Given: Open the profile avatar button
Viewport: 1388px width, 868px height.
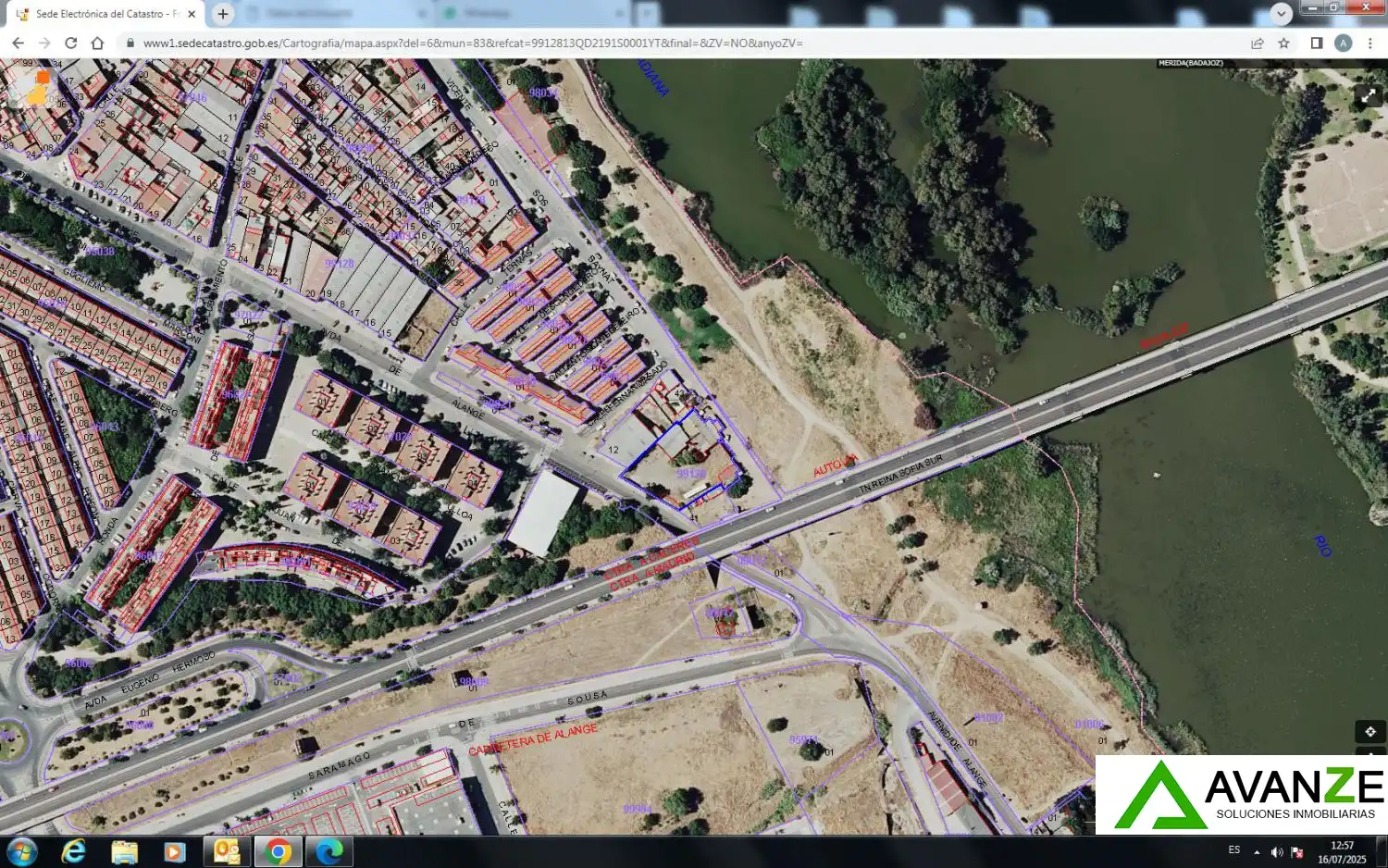Looking at the screenshot, I should click(x=1344, y=43).
